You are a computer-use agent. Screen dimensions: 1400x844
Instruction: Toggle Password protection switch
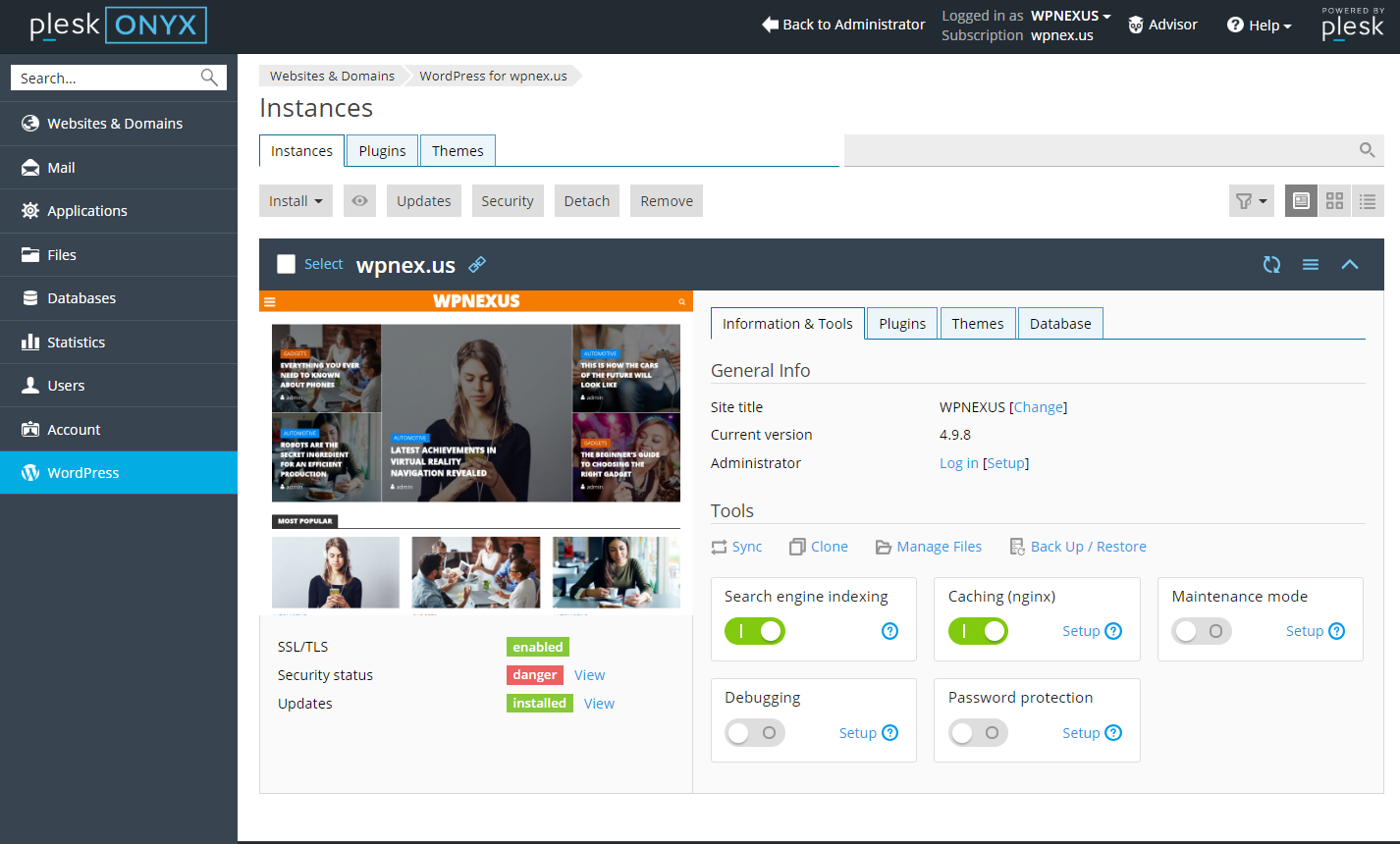[979, 733]
